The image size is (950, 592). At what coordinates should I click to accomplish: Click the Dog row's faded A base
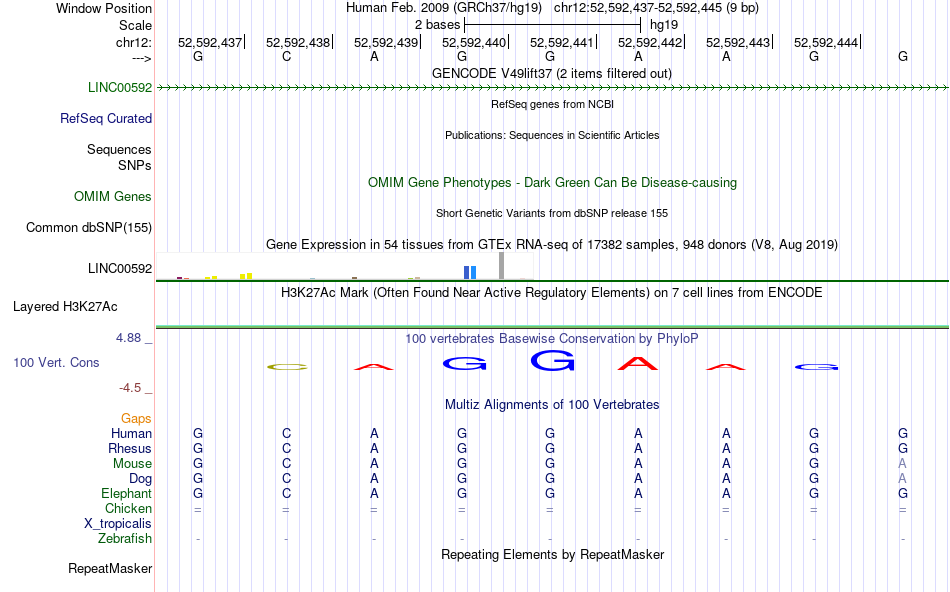[903, 479]
